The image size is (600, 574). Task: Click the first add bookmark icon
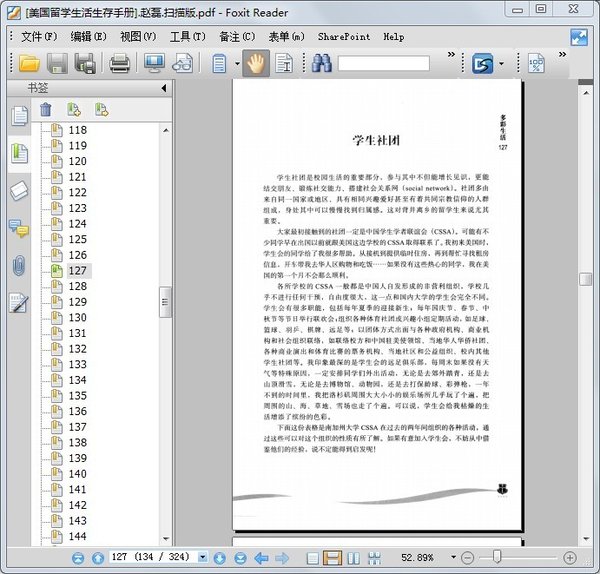pyautogui.click(x=74, y=109)
